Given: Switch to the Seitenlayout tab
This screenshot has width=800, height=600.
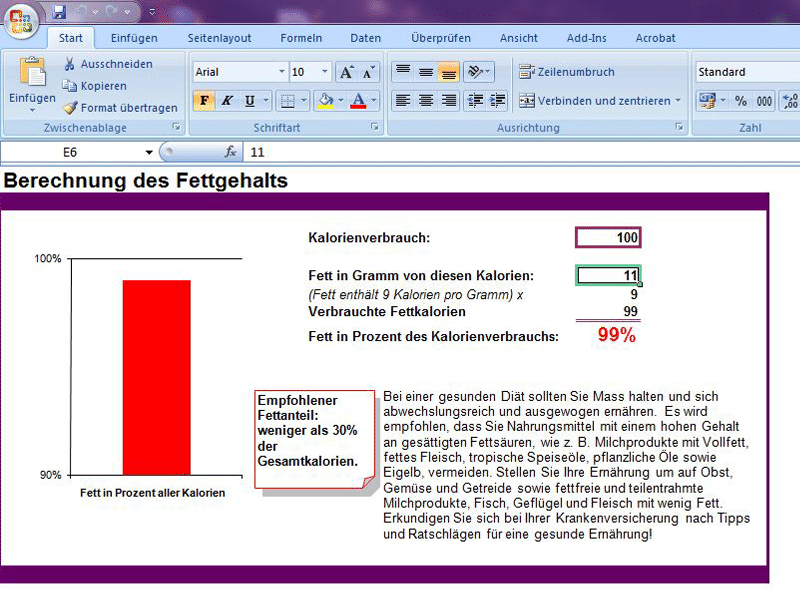Looking at the screenshot, I should (x=219, y=38).
